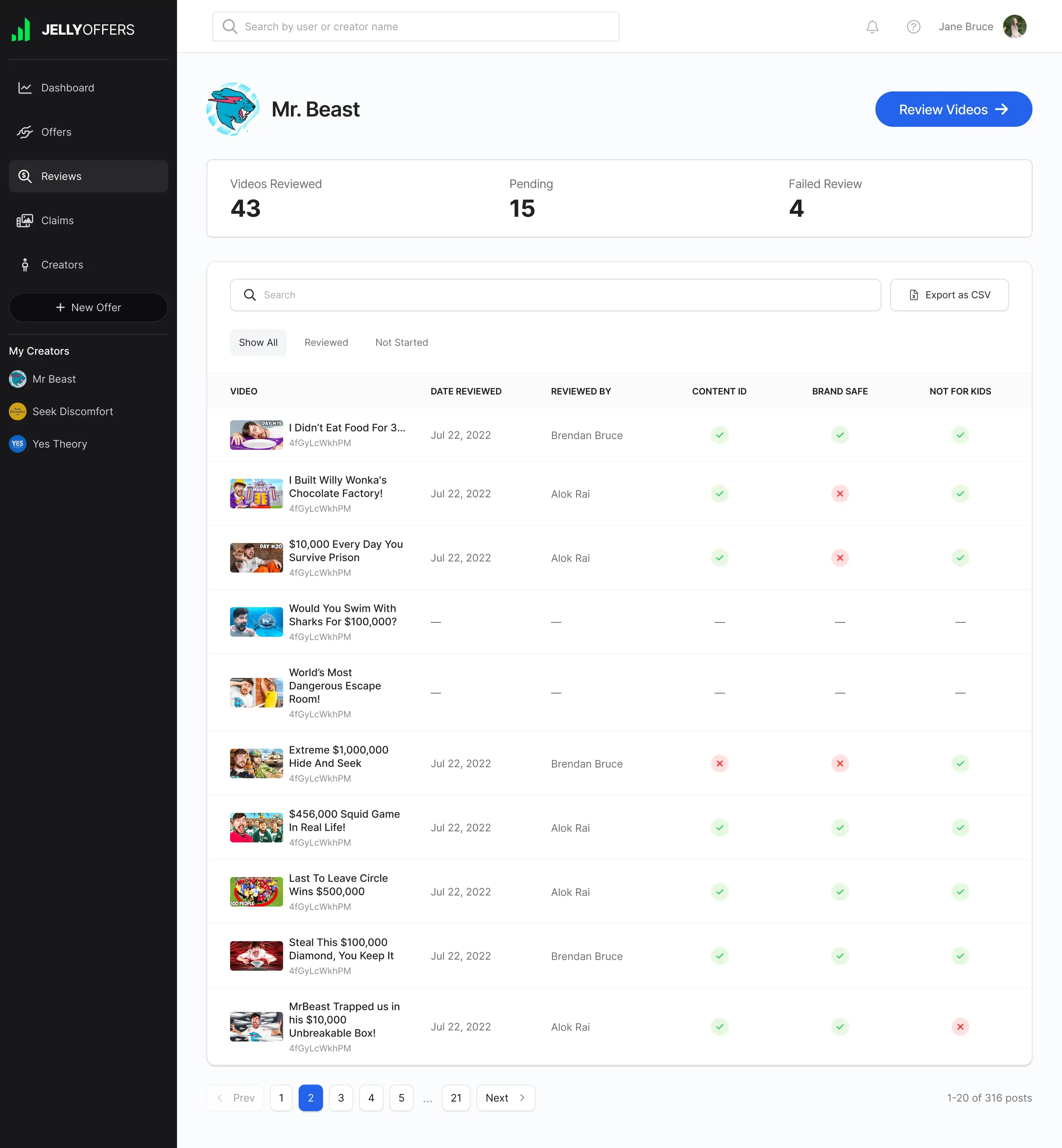Click the table search magnifier icon
The image size is (1062, 1148).
point(250,295)
